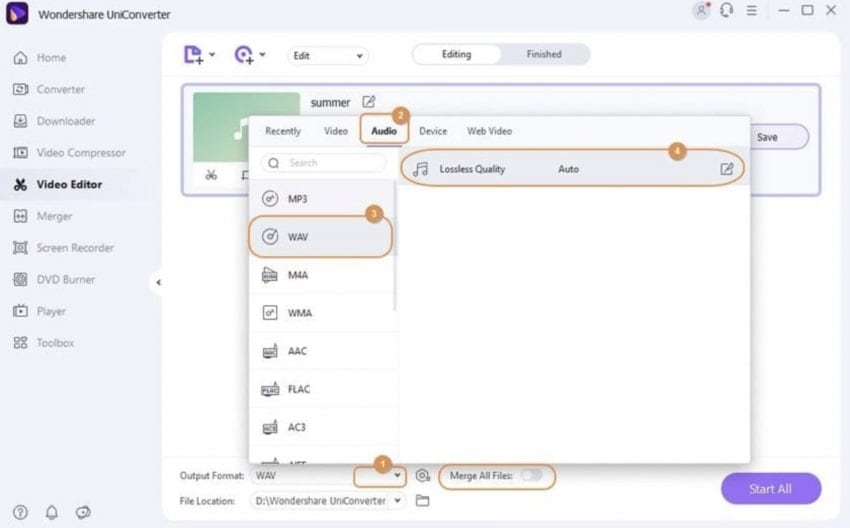The image size is (850, 528).
Task: Select the Audio format tab
Action: pos(384,131)
